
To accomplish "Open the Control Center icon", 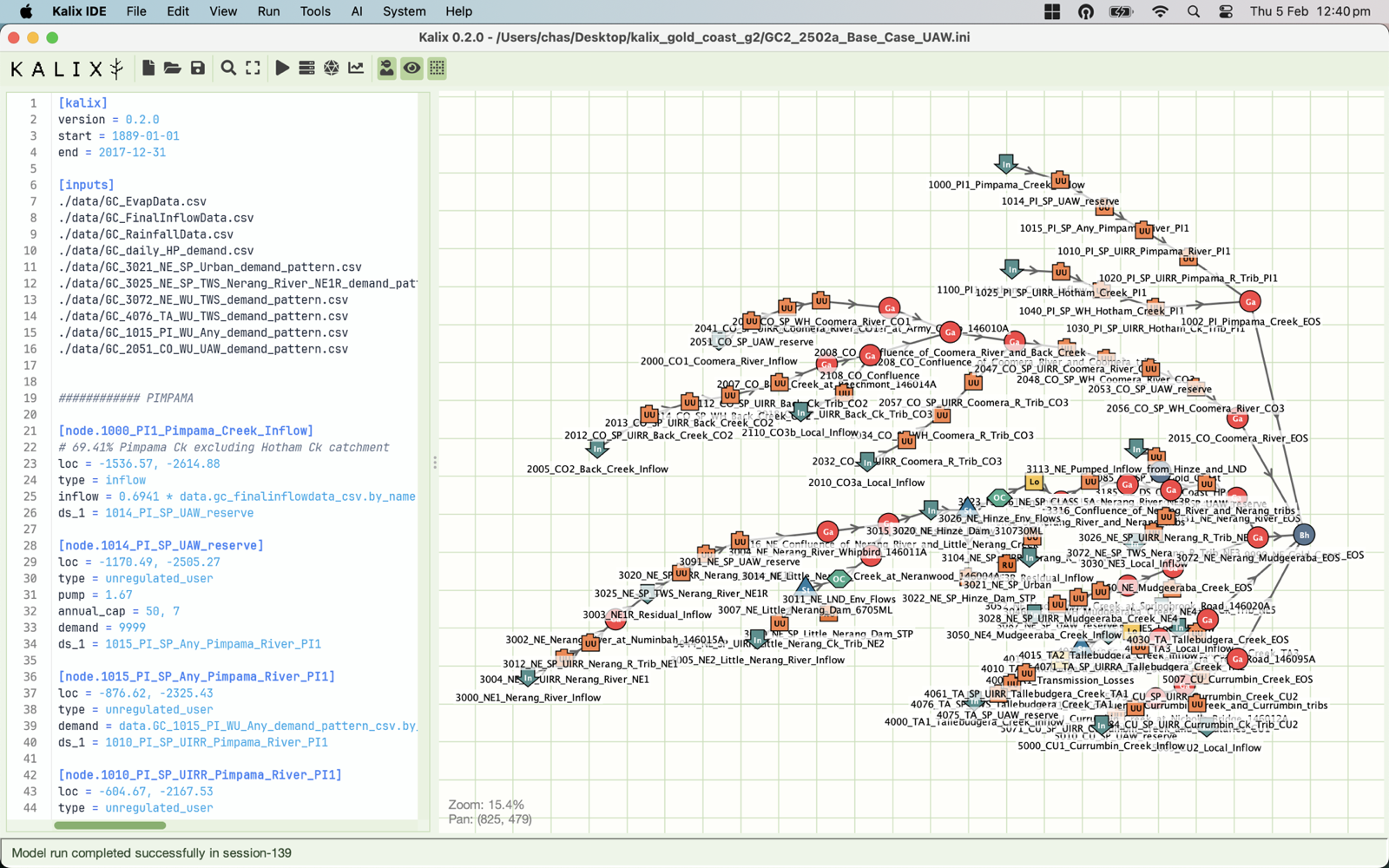I will point(1226,11).
